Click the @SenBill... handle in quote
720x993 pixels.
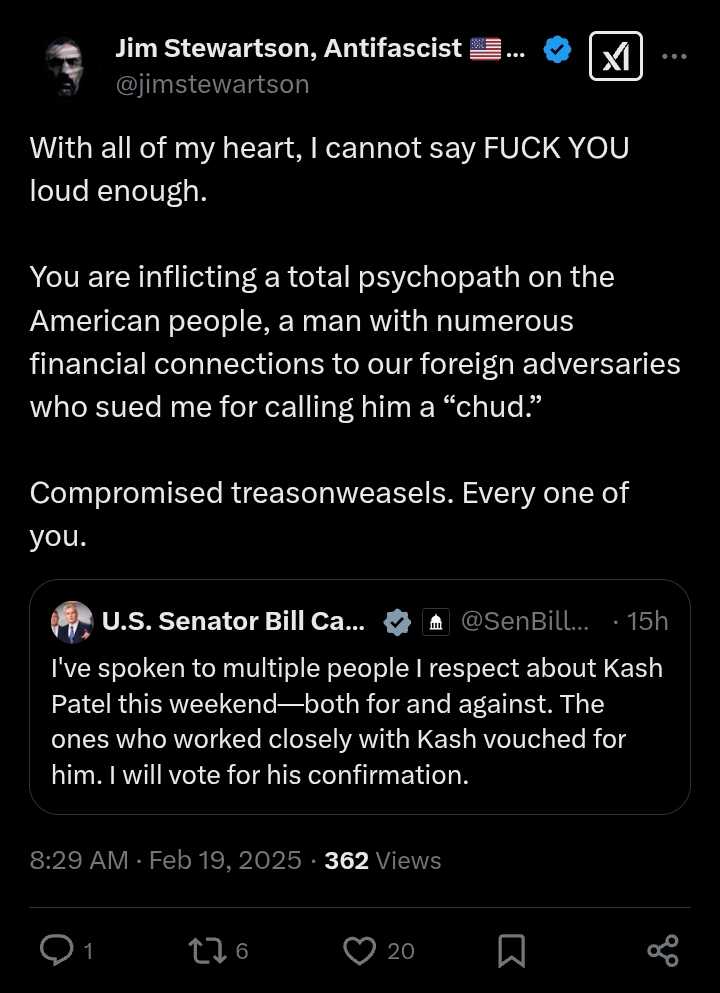525,621
